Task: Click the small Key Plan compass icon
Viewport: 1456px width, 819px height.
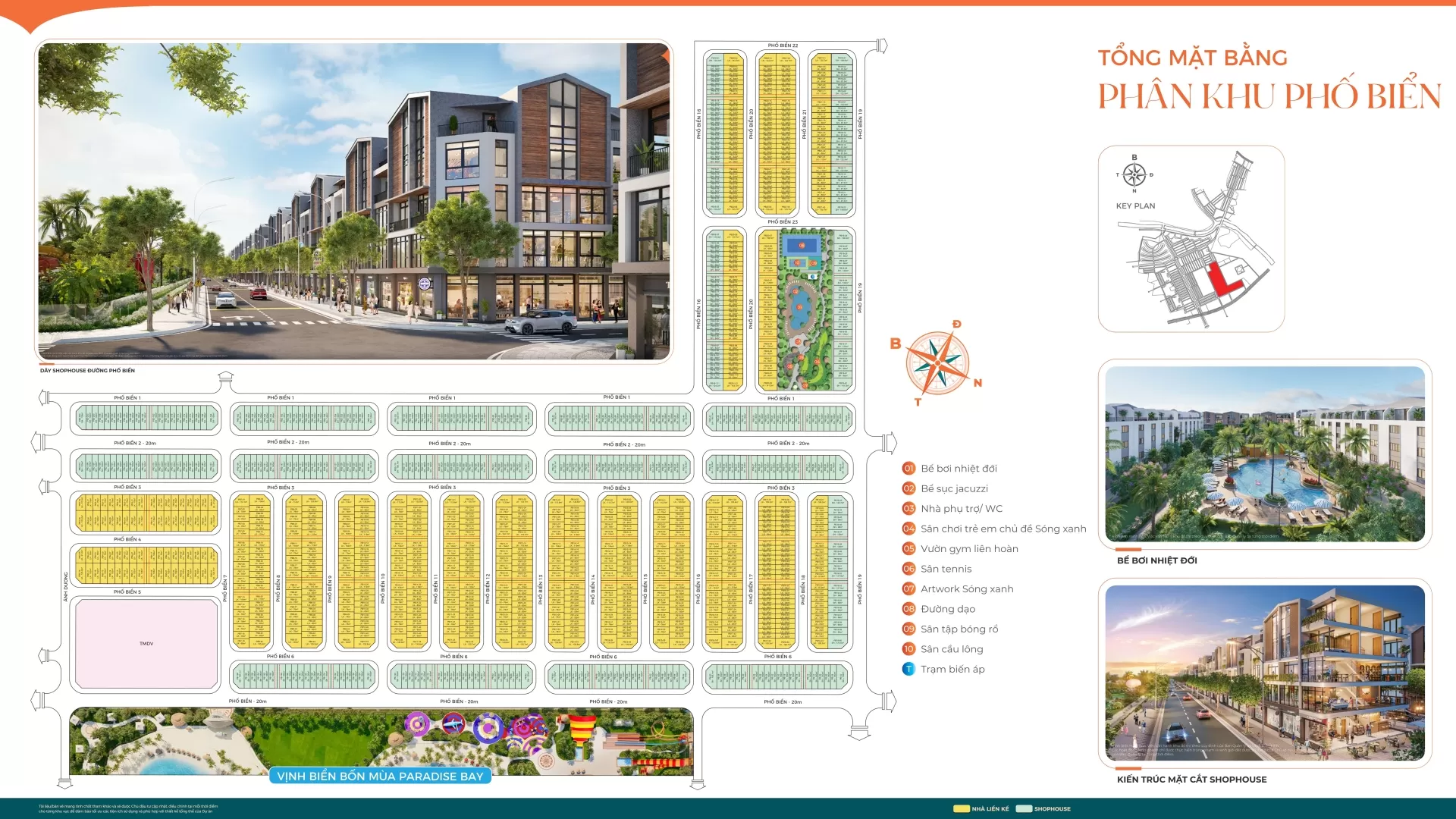Action: pos(1134,174)
